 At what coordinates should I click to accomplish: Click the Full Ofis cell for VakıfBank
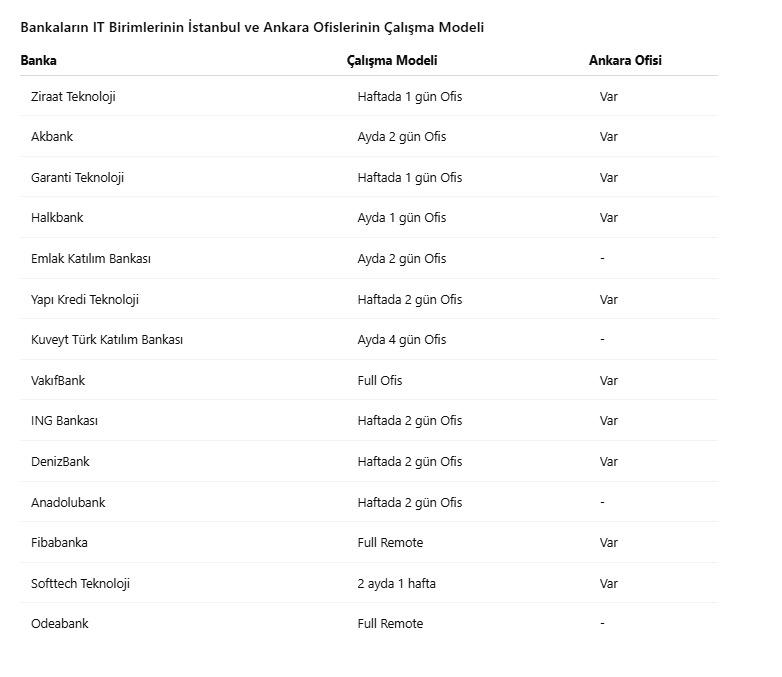pos(380,381)
